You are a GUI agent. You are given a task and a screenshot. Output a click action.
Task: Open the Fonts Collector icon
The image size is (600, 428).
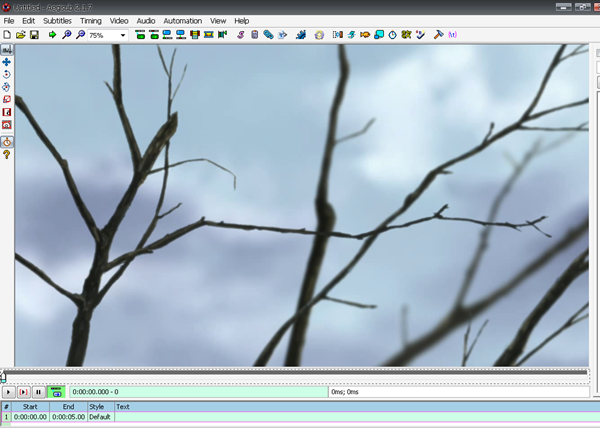tap(282, 35)
